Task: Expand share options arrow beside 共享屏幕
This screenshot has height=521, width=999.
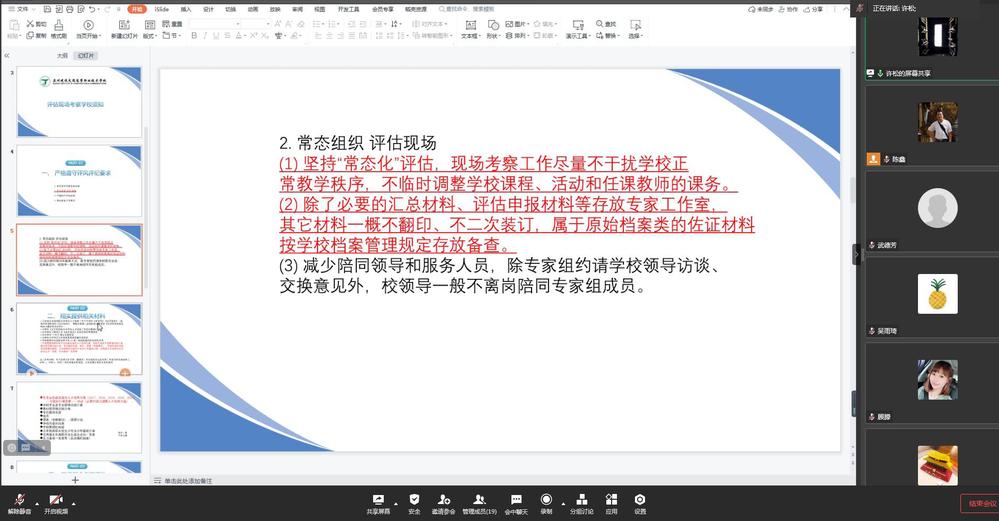Action: (396, 501)
